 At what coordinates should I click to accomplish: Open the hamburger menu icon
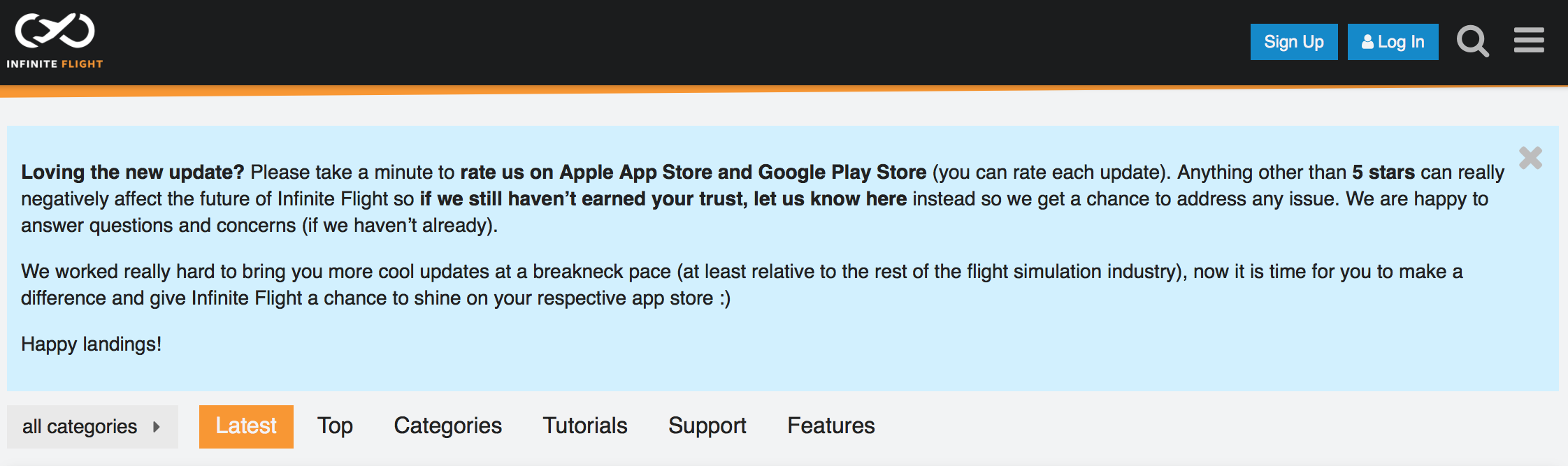pos(1529,41)
